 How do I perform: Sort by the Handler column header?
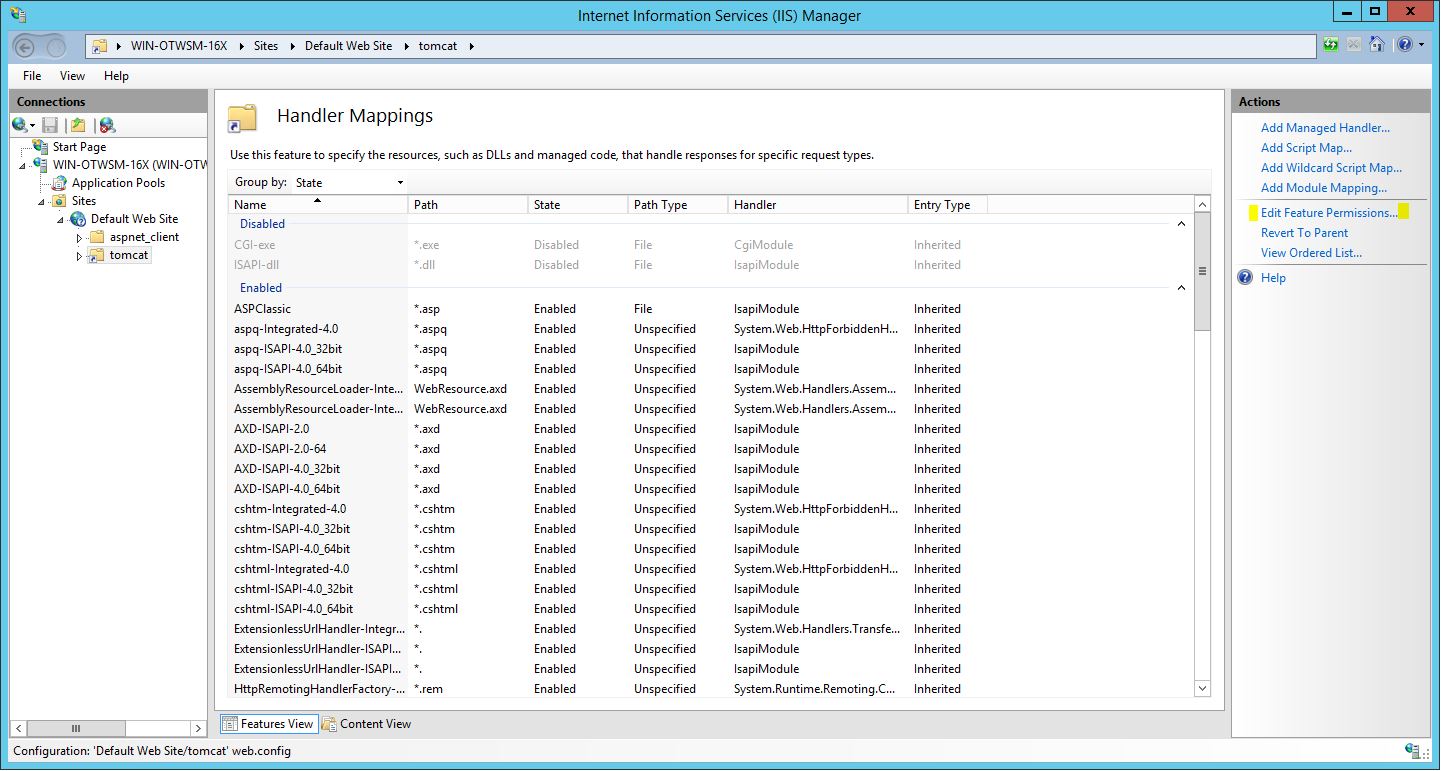click(818, 204)
